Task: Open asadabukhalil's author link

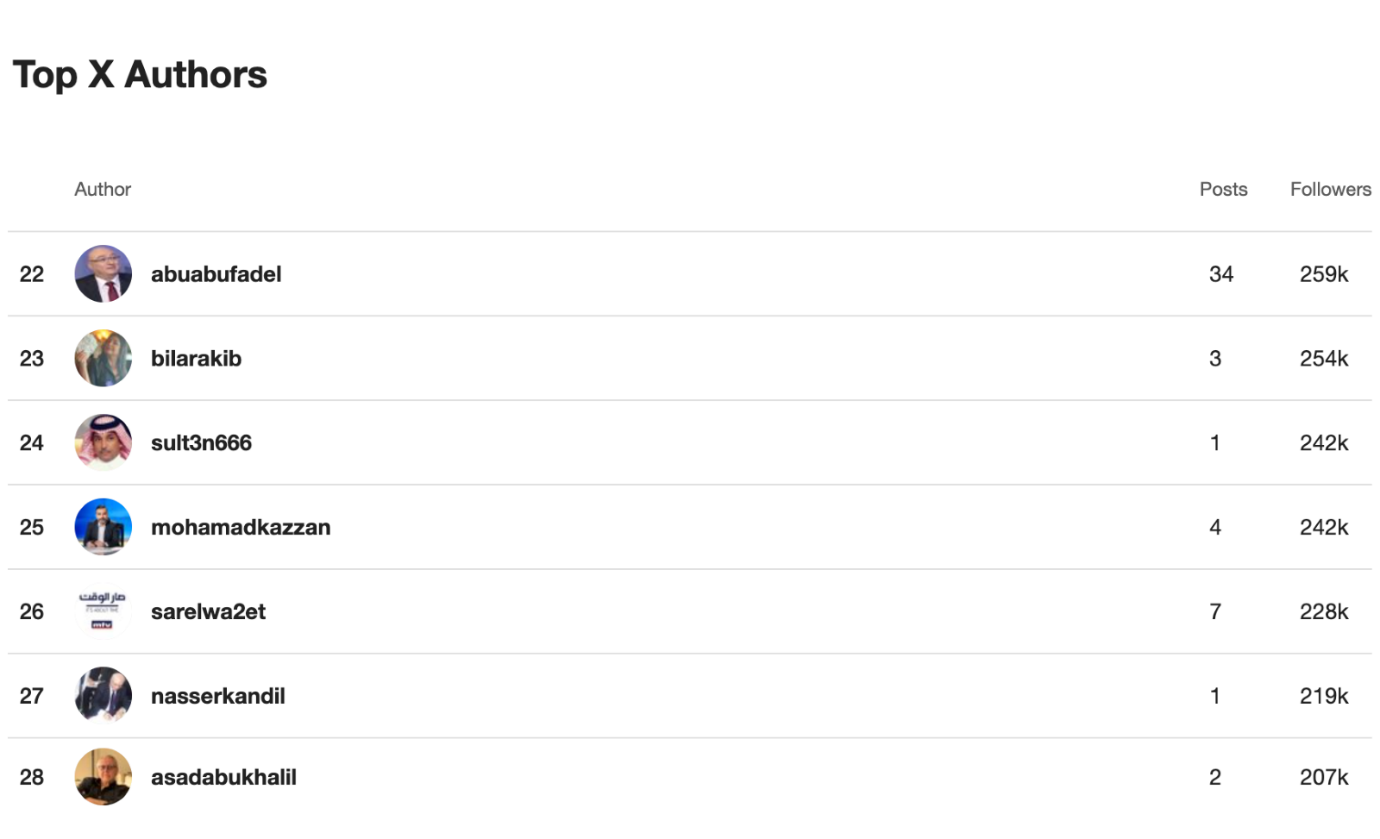Action: (x=224, y=777)
